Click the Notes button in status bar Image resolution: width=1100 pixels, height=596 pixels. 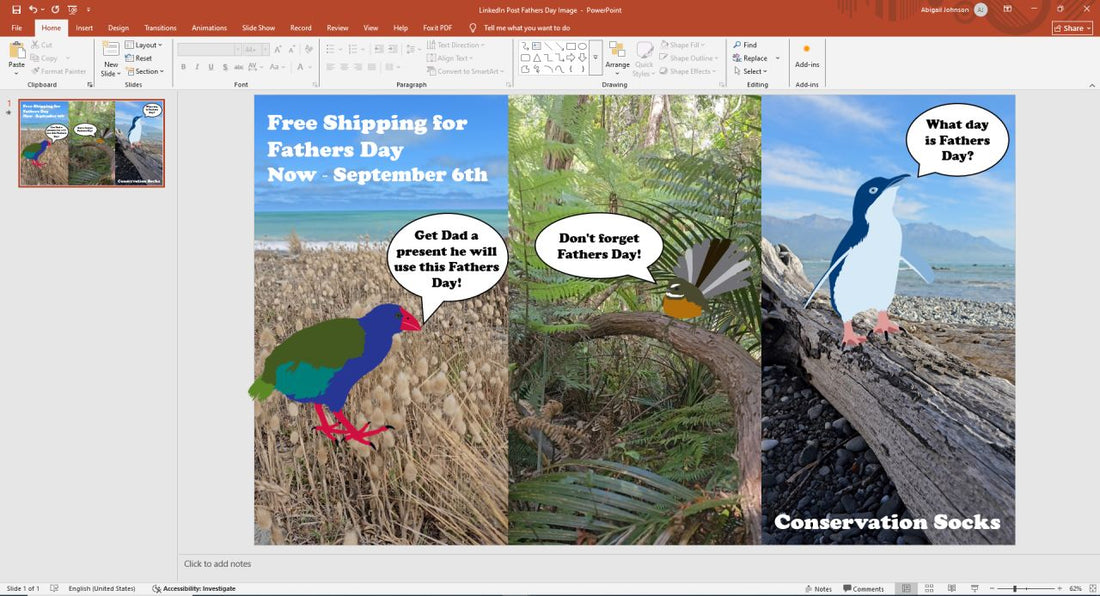point(818,589)
